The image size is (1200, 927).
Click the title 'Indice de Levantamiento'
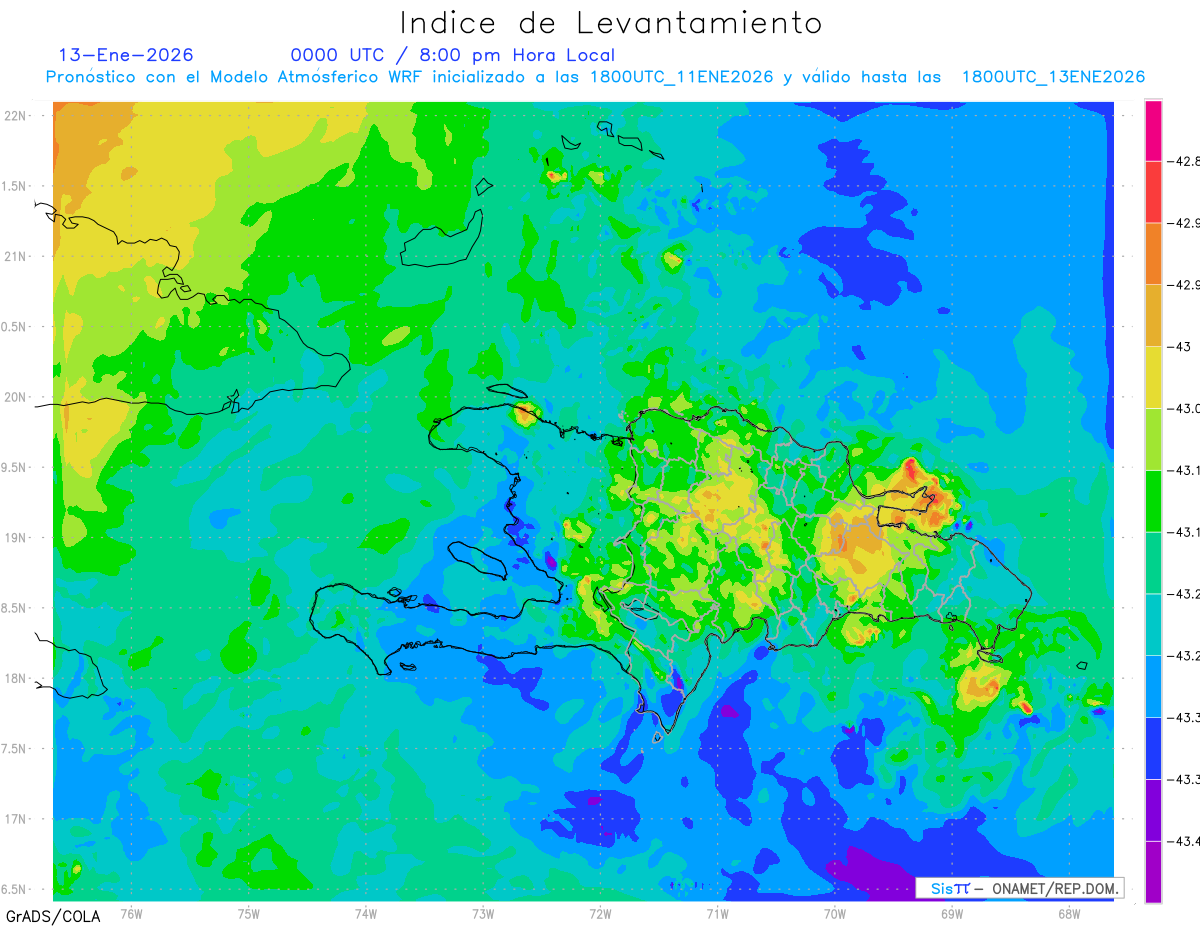point(611,23)
